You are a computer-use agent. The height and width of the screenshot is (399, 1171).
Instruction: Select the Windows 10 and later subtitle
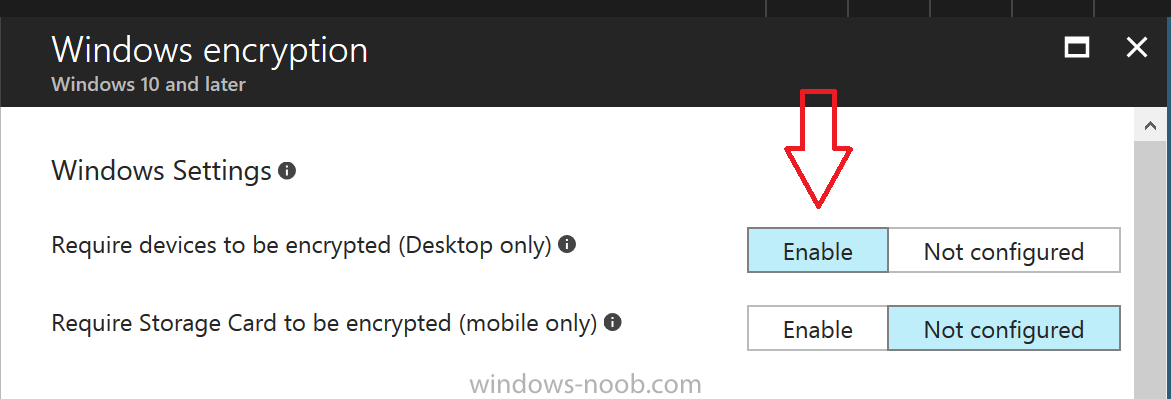pyautogui.click(x=149, y=84)
